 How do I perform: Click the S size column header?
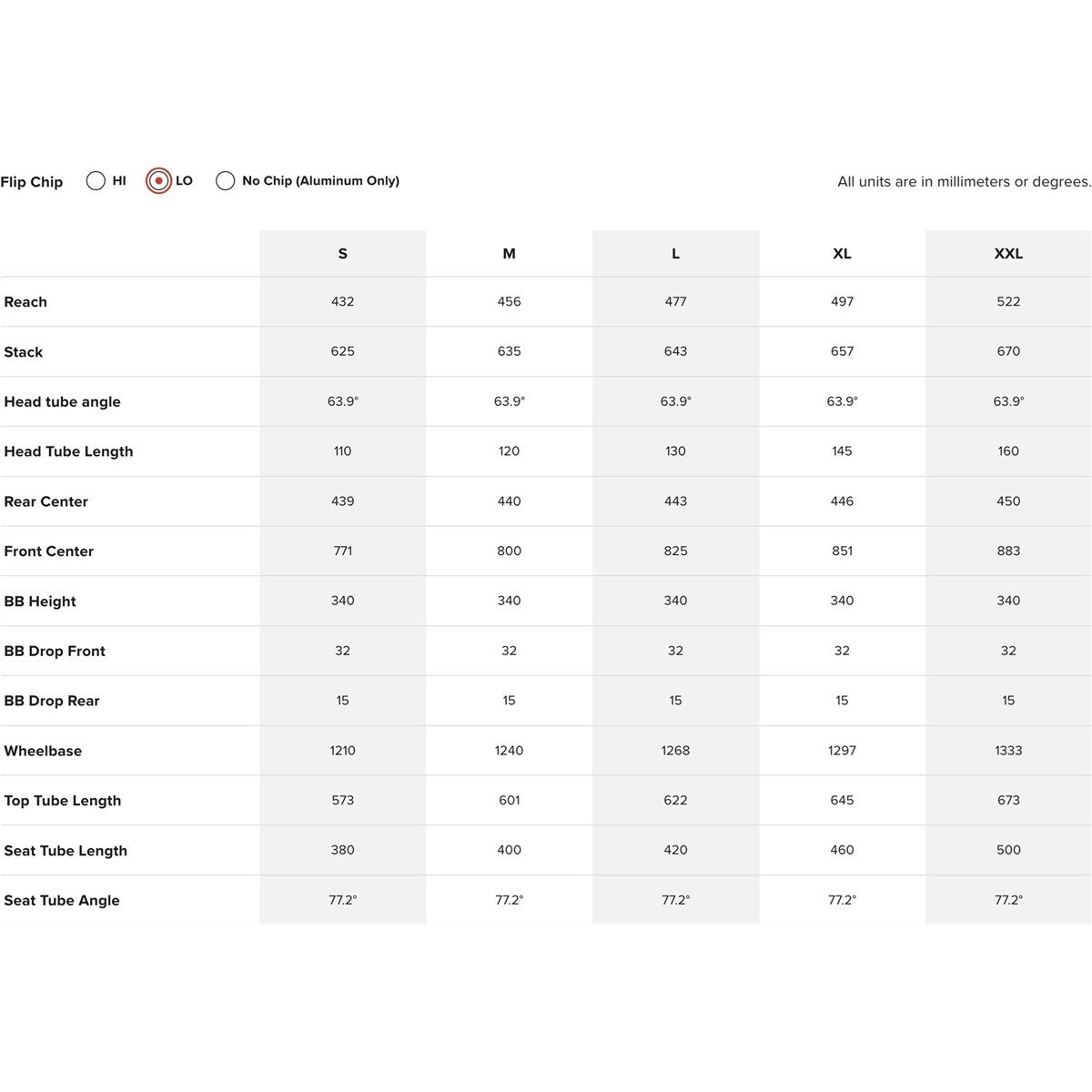pyautogui.click(x=342, y=254)
